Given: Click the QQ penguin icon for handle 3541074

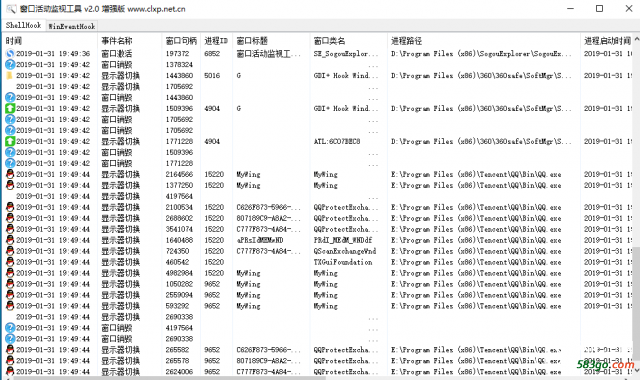Looking at the screenshot, I should 10,229.
